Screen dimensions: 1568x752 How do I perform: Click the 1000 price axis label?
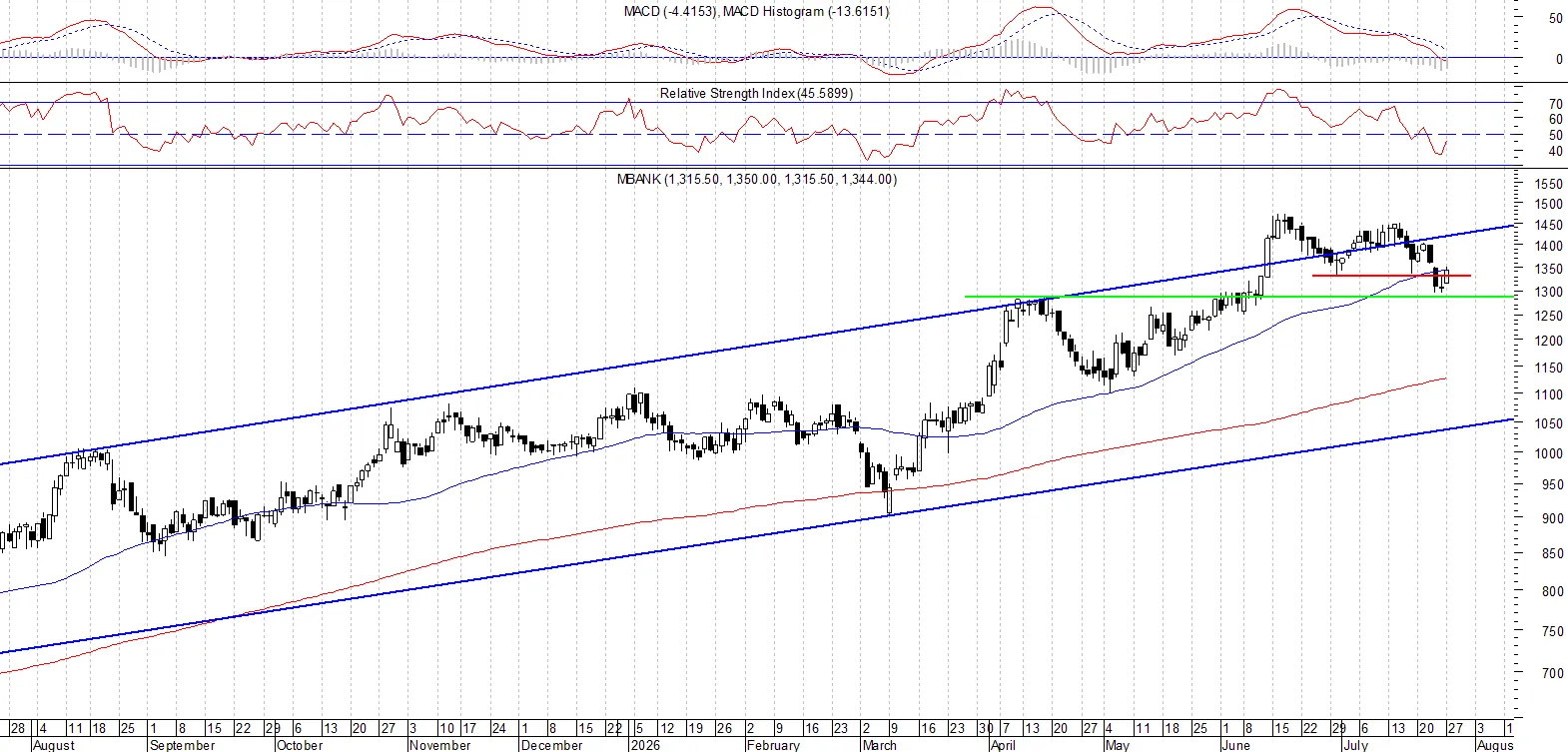(1548, 453)
